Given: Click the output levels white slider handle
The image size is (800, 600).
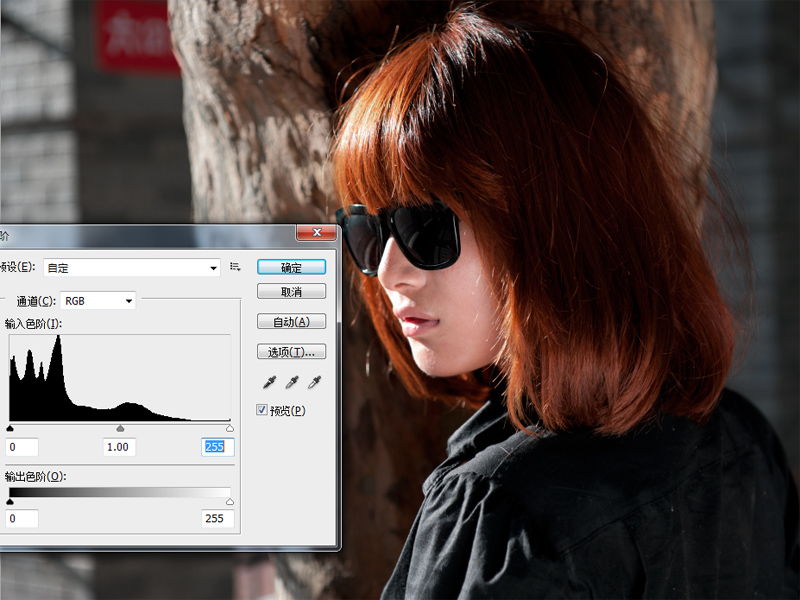Looking at the screenshot, I should click(x=230, y=501).
